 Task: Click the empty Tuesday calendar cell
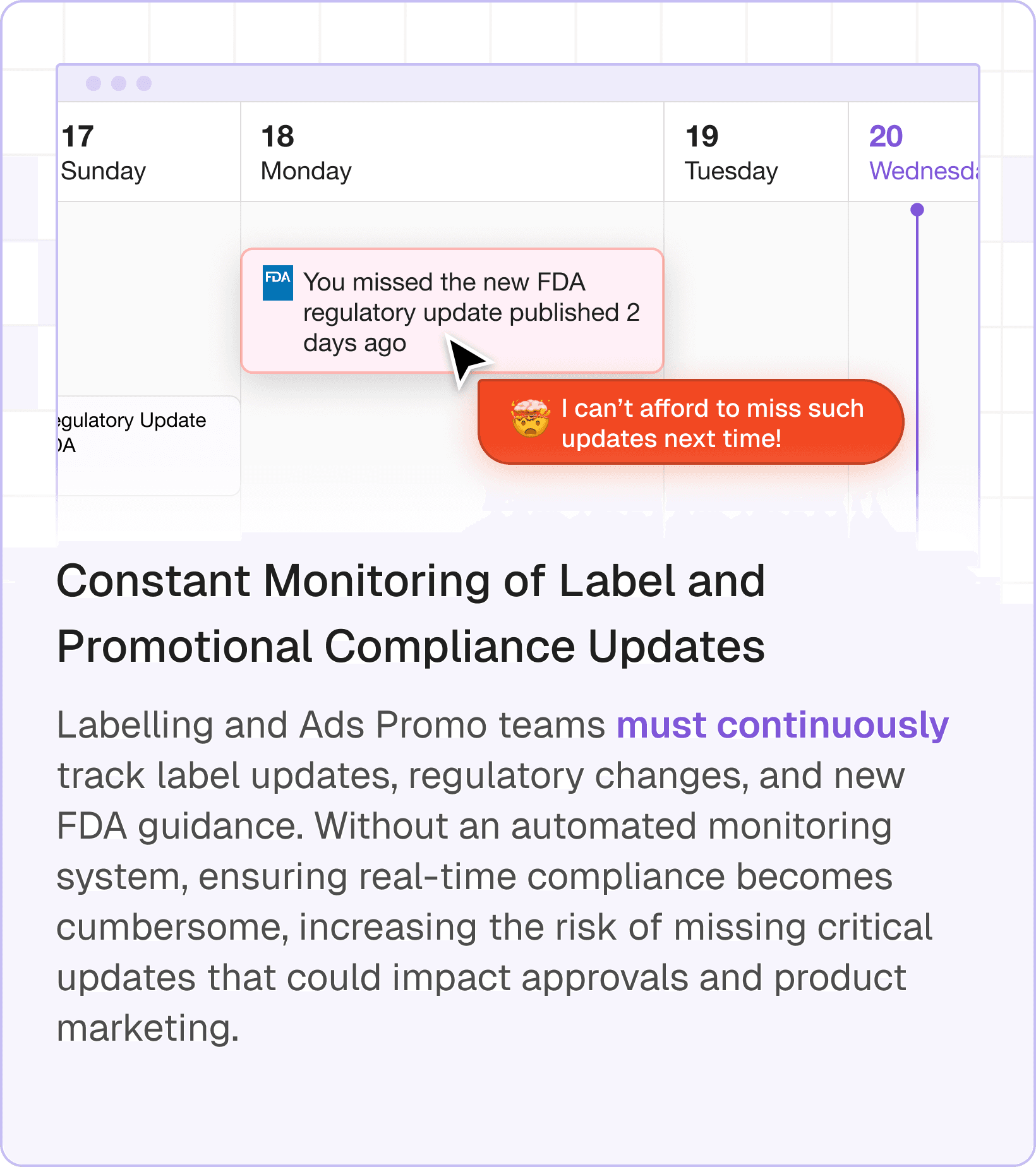tap(756, 290)
